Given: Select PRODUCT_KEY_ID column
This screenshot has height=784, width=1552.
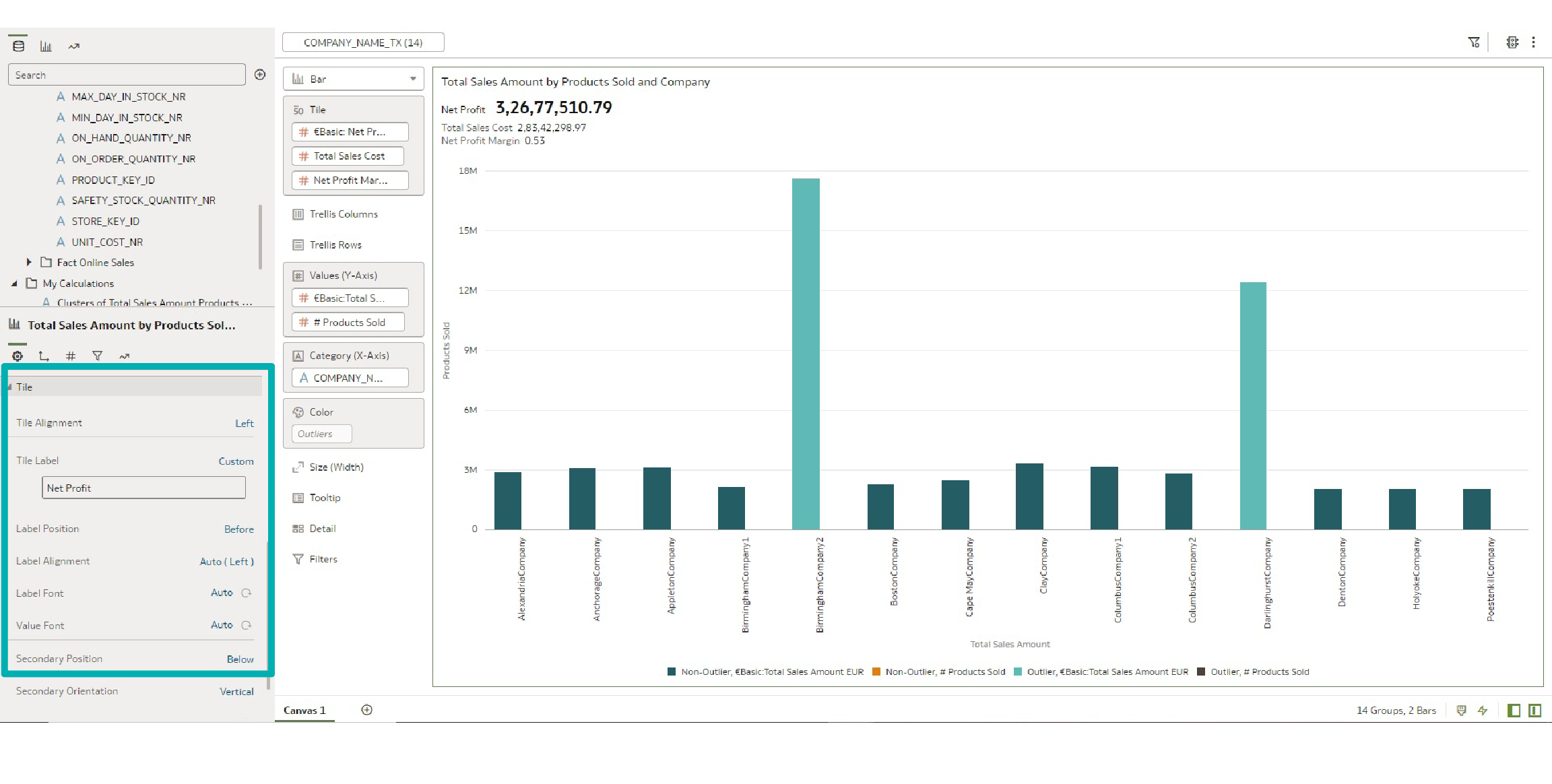Looking at the screenshot, I should pos(112,180).
